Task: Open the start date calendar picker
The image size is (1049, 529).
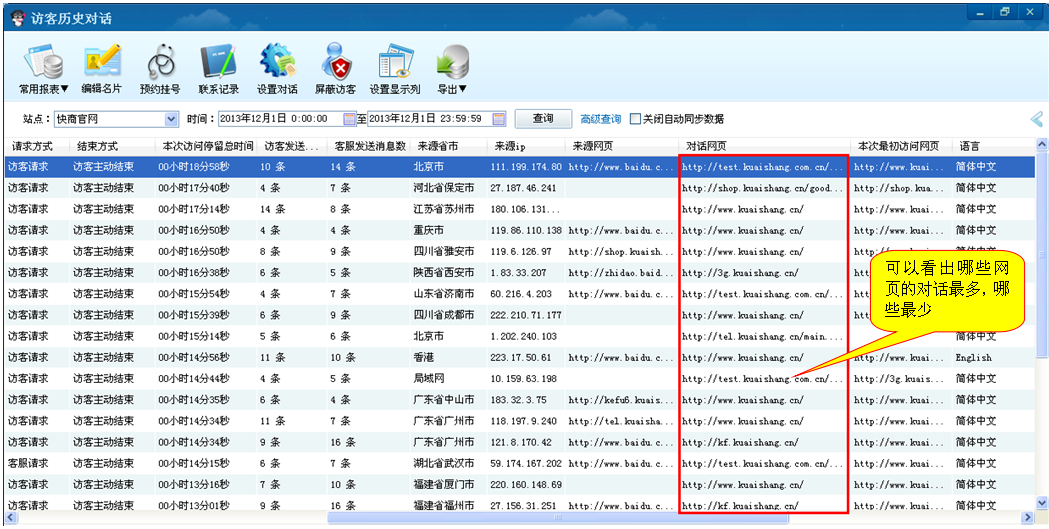Action: coord(349,119)
